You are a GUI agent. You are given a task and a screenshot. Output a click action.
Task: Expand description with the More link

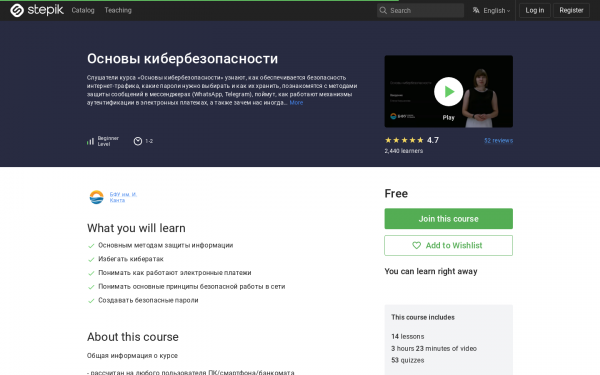(296, 103)
